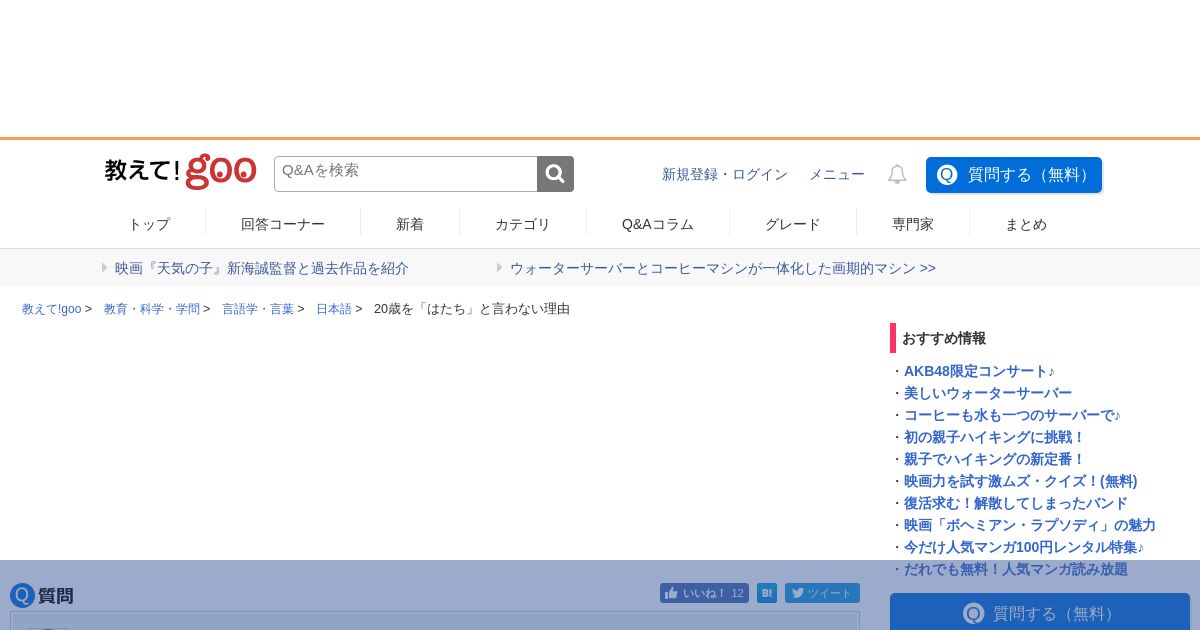This screenshot has height=630, width=1200.
Task: Click the header 質問する（無料） button
Action: tap(1014, 175)
